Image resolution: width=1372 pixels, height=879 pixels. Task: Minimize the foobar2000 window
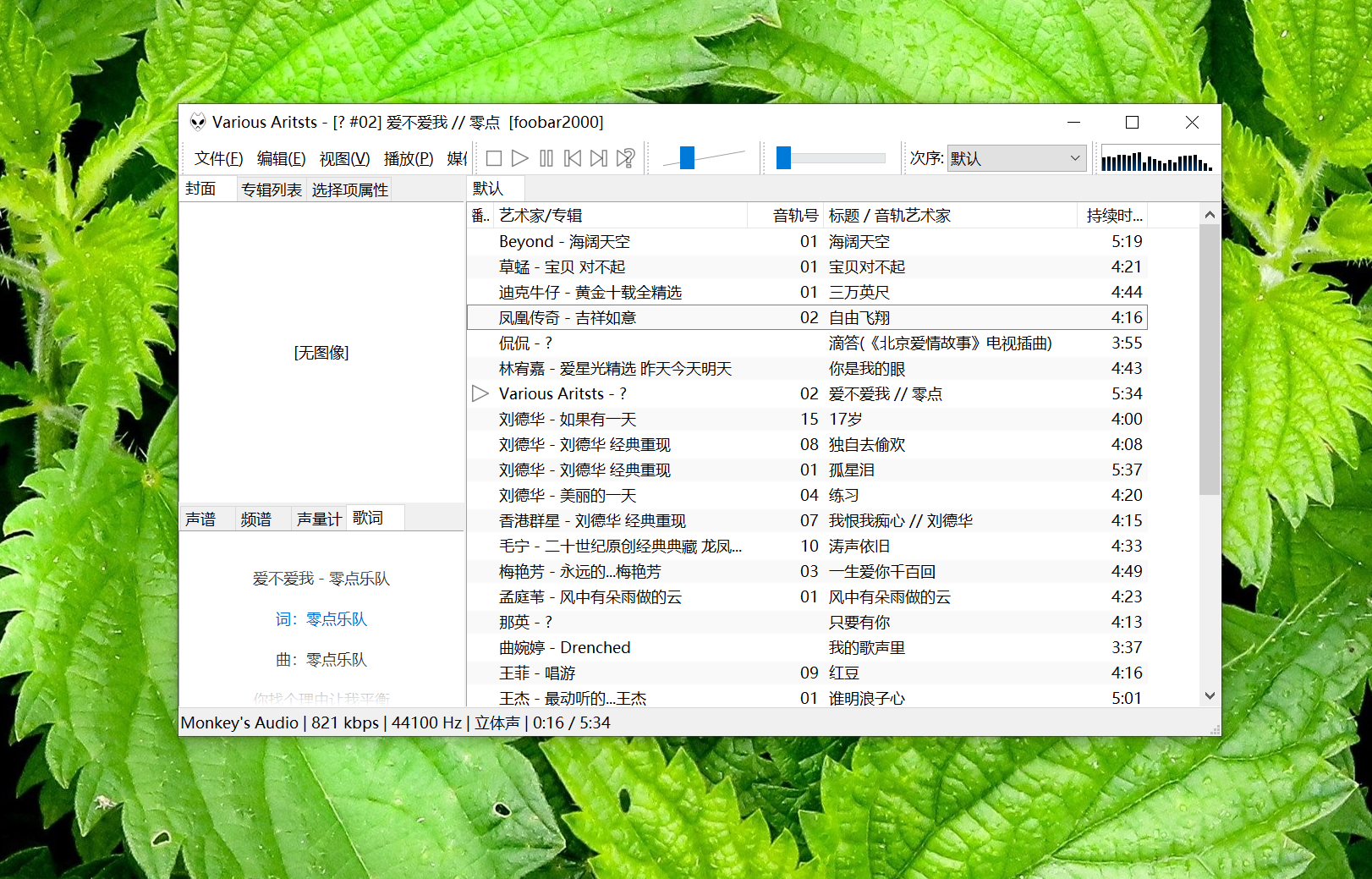(x=1073, y=122)
